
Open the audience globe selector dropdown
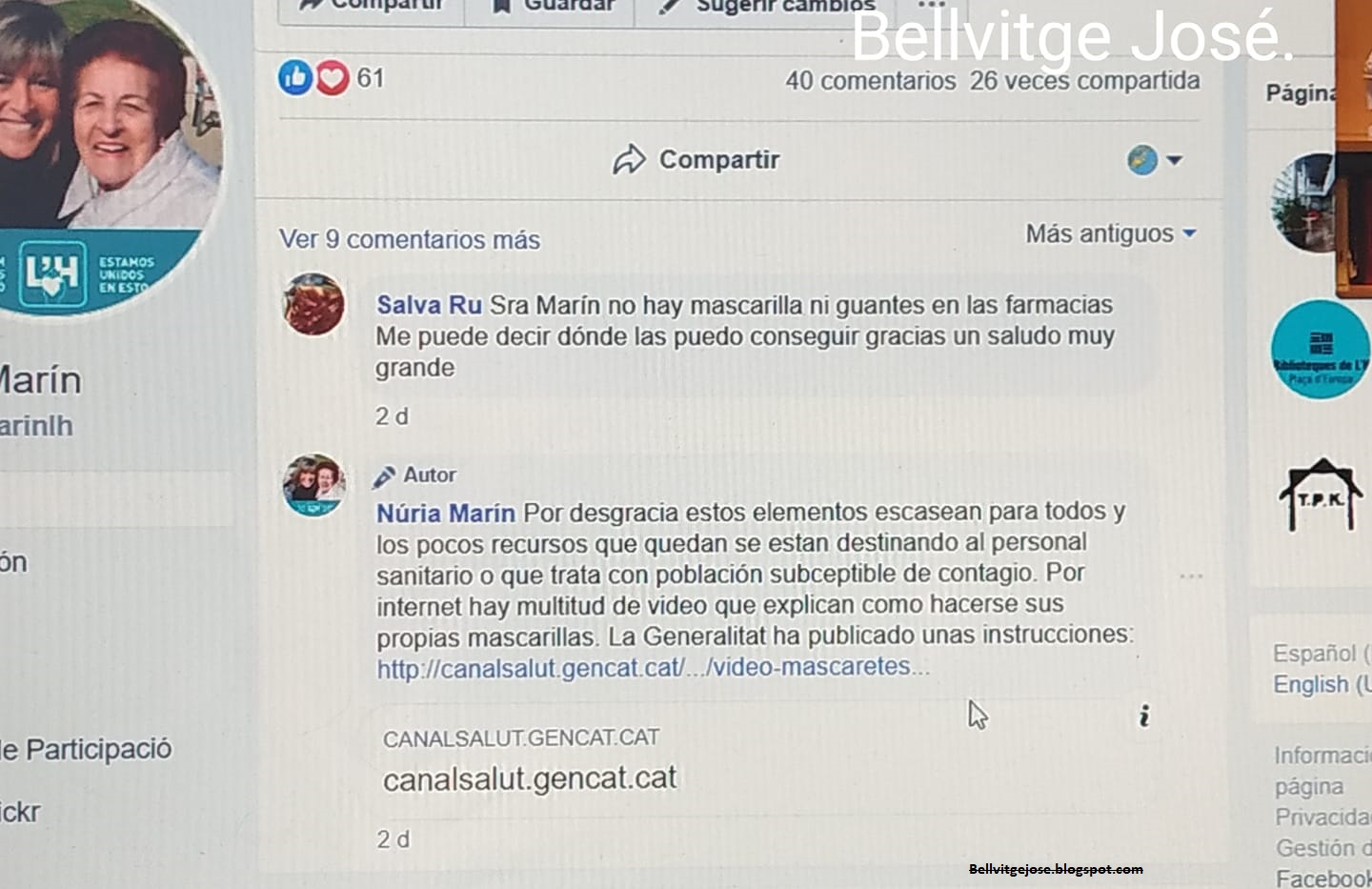coord(1154,160)
